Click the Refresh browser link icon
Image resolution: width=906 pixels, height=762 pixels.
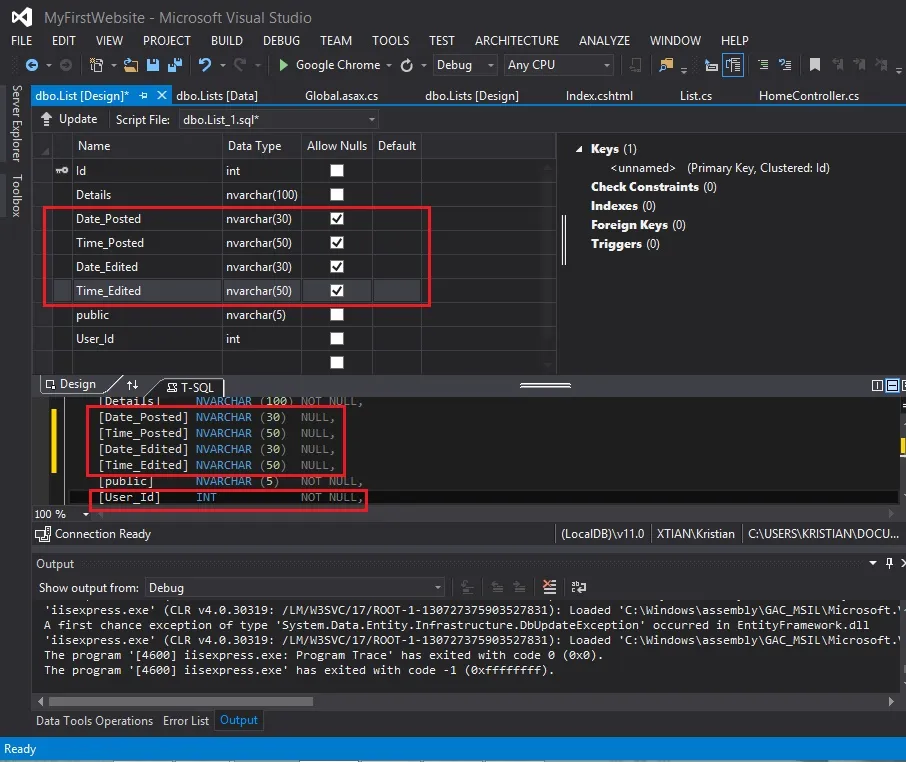[x=407, y=65]
